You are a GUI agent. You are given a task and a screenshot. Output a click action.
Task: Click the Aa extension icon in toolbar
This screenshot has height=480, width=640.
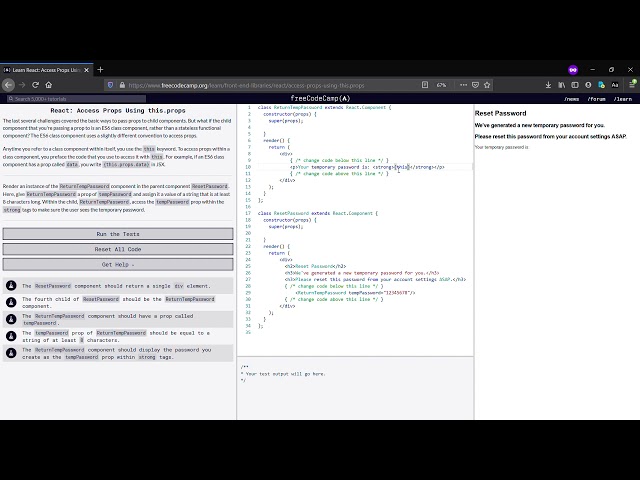pos(615,85)
